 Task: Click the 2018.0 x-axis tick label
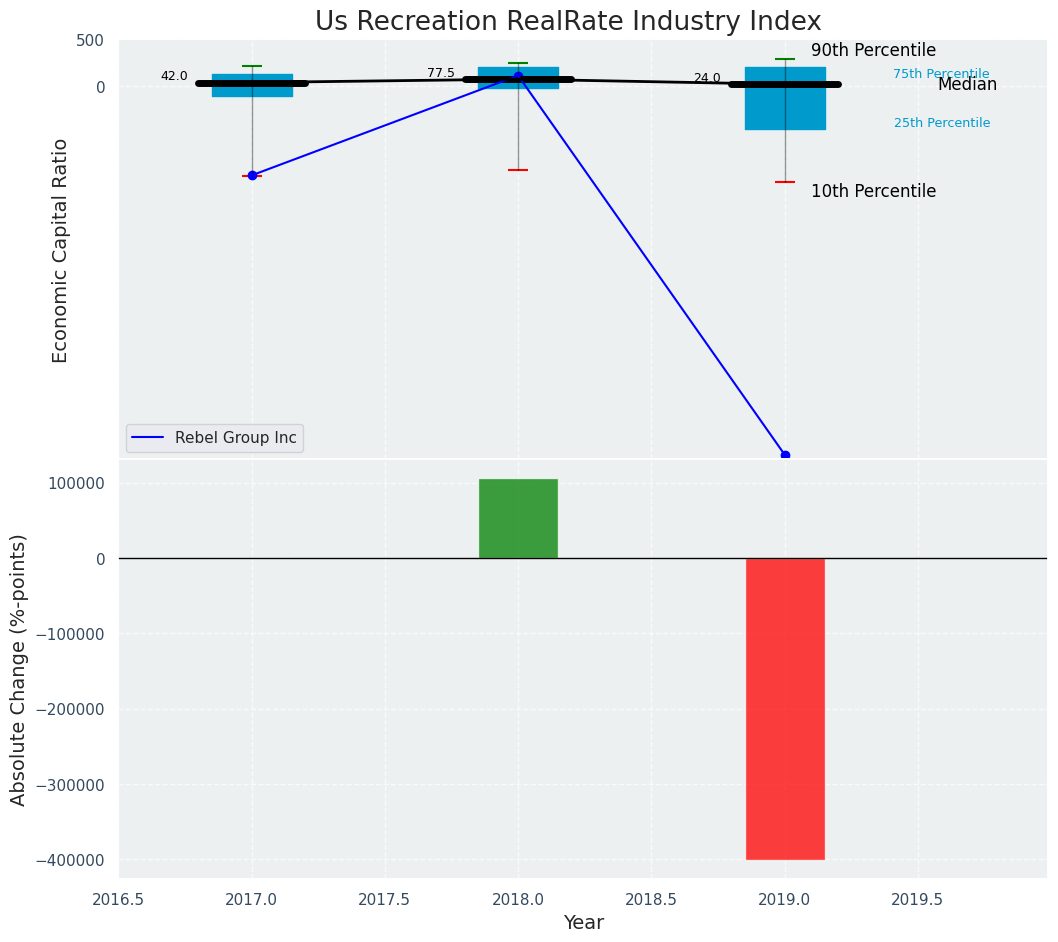[x=518, y=899]
